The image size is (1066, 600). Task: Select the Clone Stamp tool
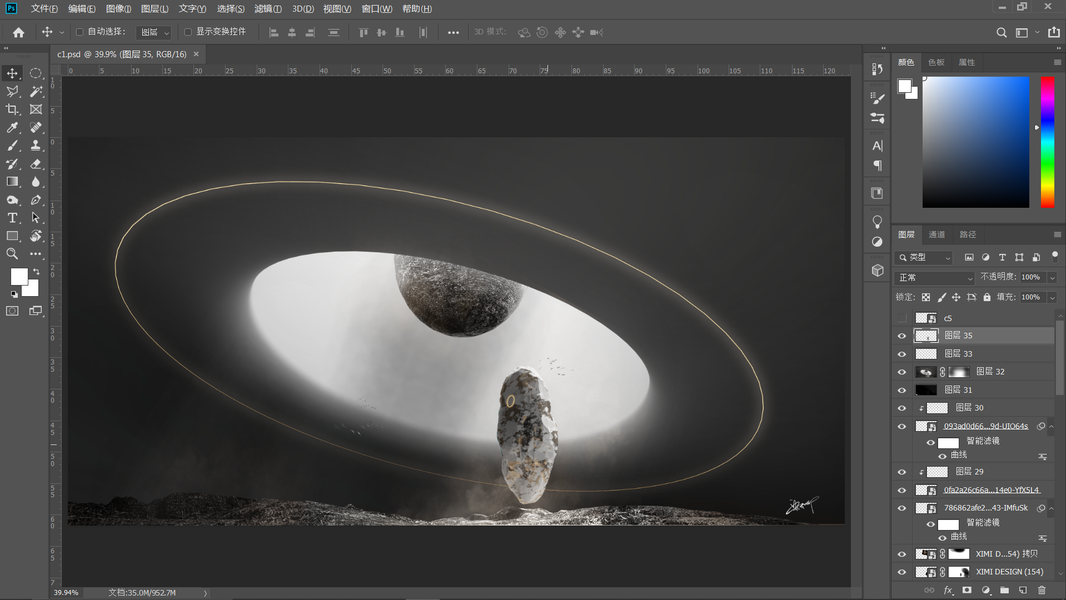pyautogui.click(x=36, y=145)
